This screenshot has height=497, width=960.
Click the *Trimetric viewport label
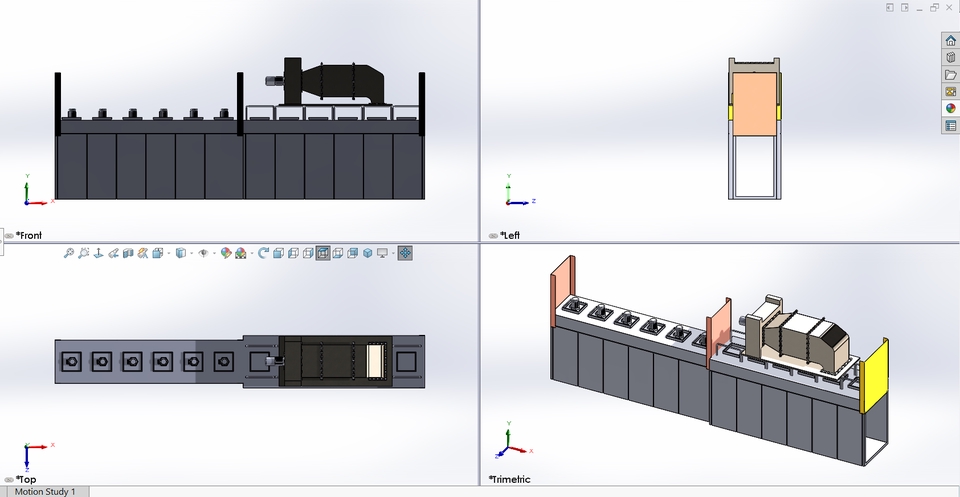click(509, 479)
